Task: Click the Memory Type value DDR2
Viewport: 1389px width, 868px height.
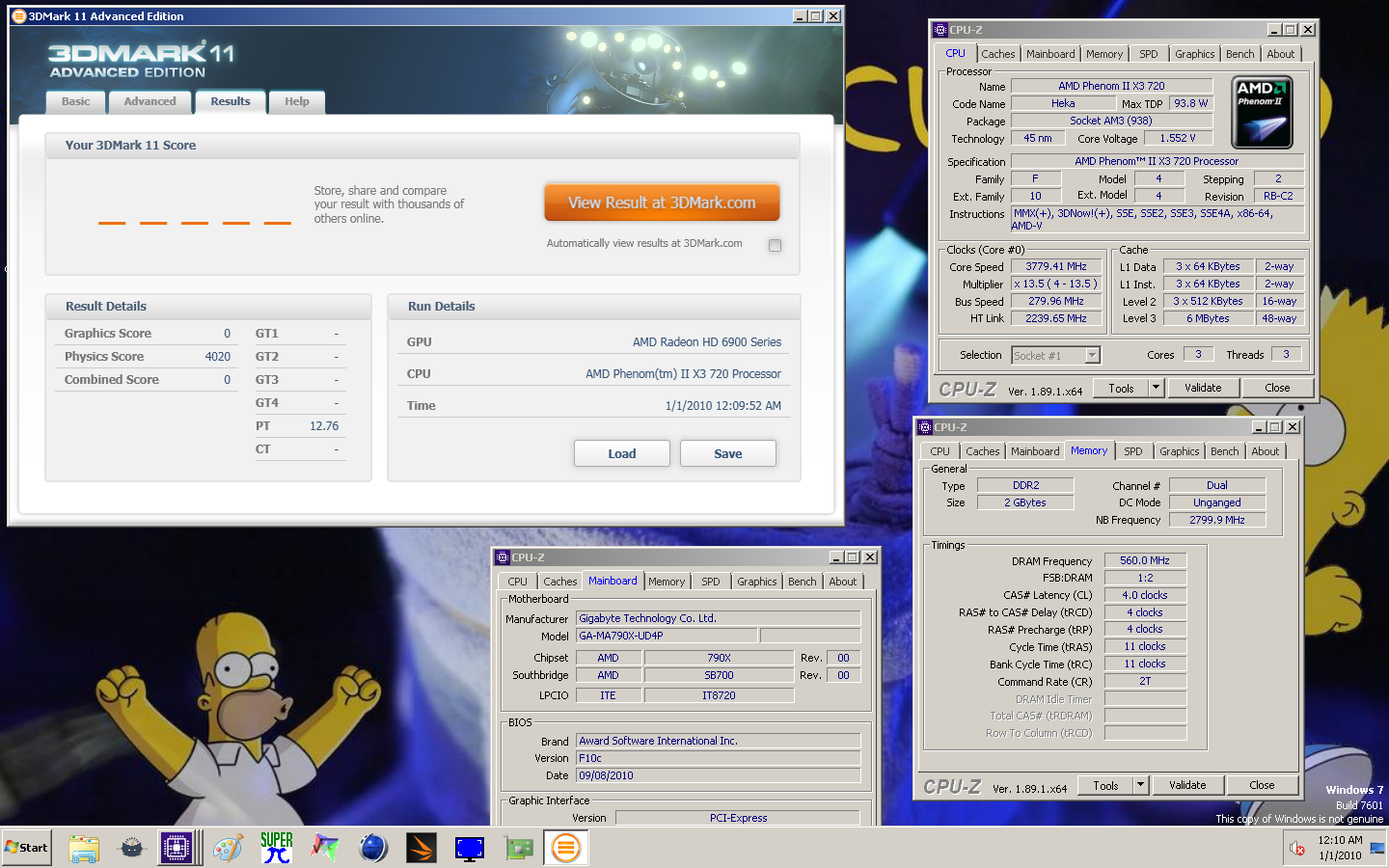Action: [x=1025, y=485]
